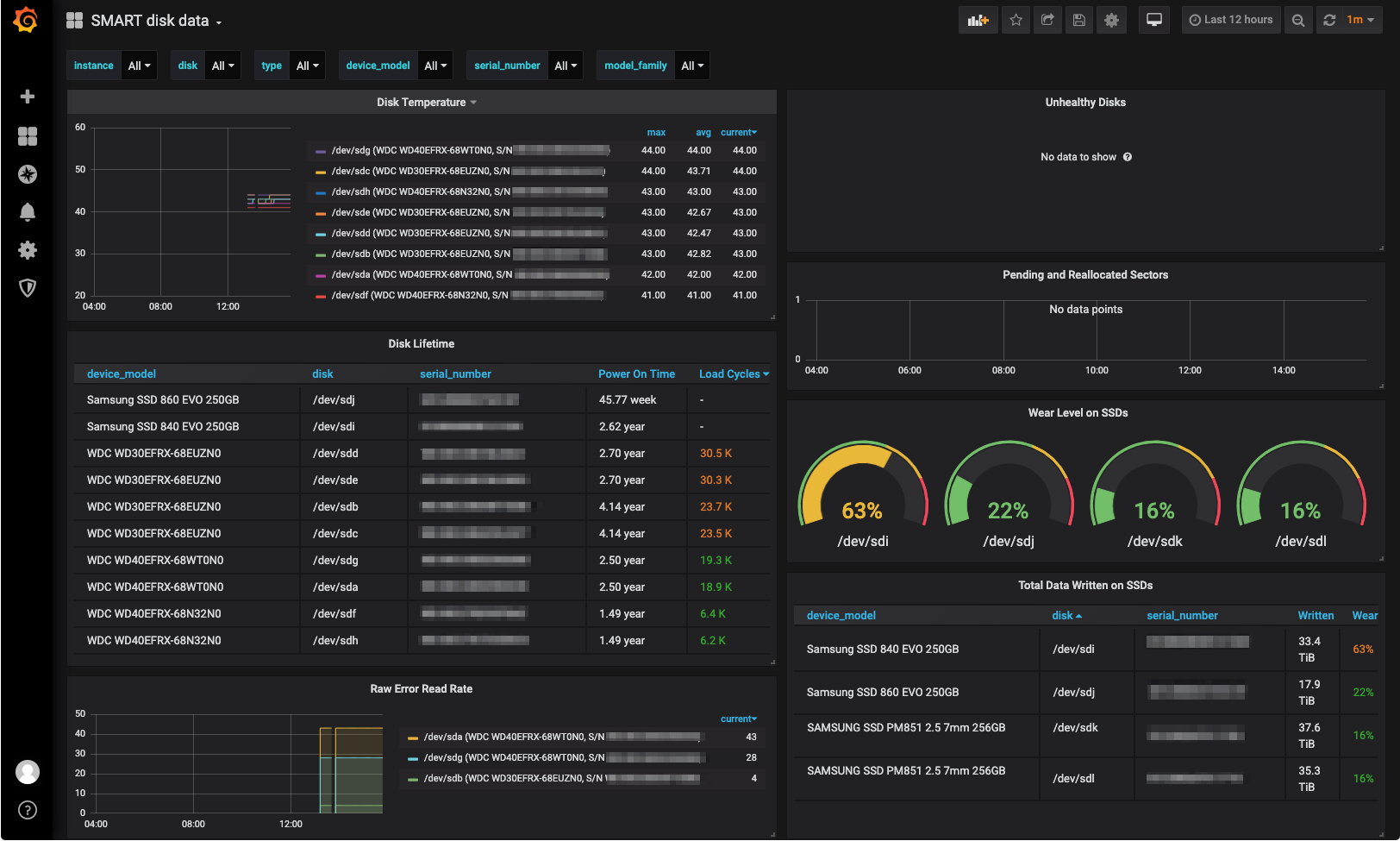Open the user profile avatar
Screen dimensions: 1400x841
tap(28, 772)
